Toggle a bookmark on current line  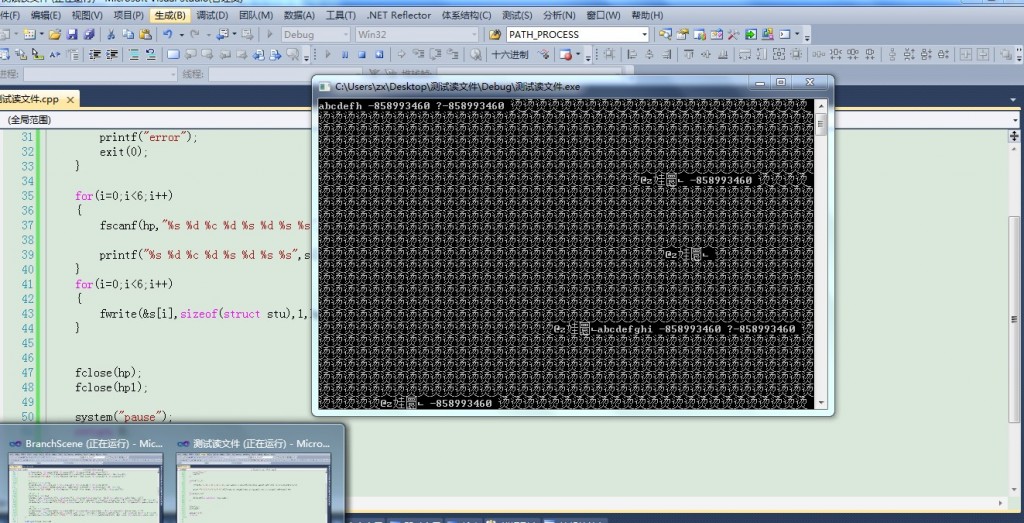pyautogui.click(x=173, y=55)
